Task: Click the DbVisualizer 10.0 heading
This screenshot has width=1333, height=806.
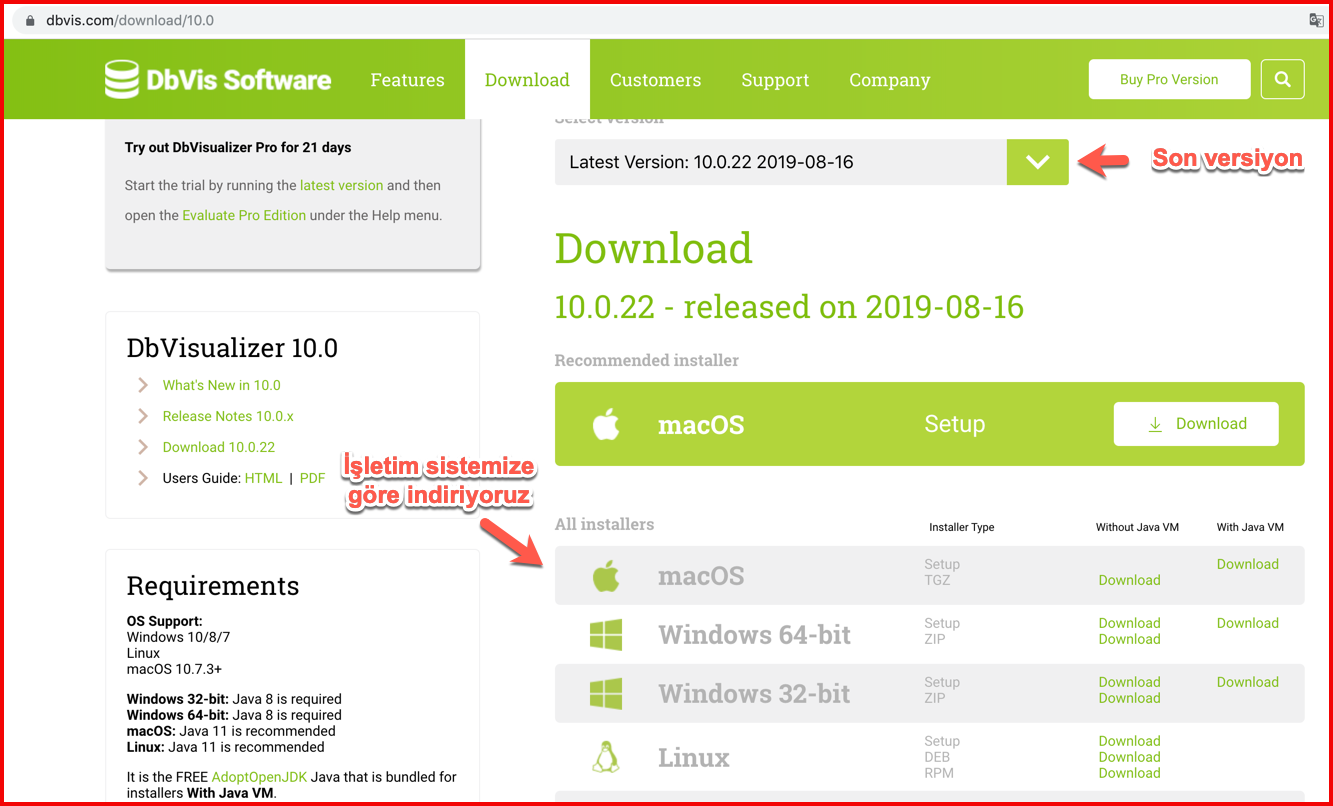Action: click(x=232, y=348)
